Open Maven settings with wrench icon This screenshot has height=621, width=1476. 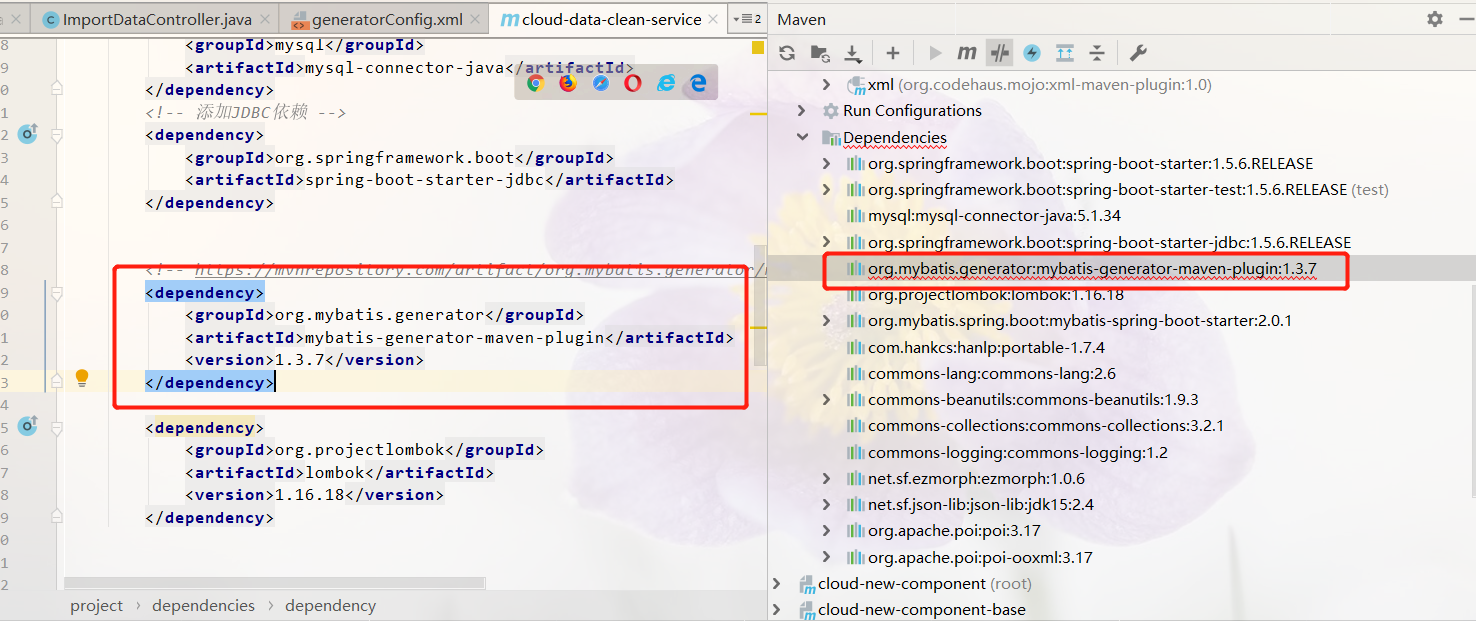pos(1138,52)
